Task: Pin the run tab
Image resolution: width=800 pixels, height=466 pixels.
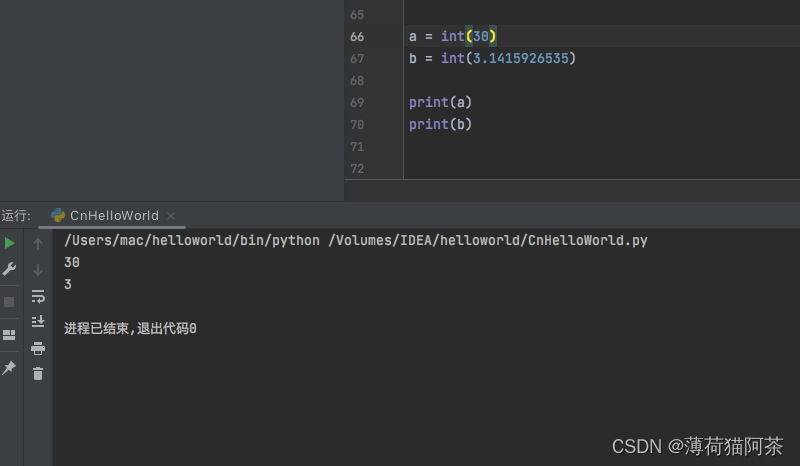Action: click(x=9, y=367)
